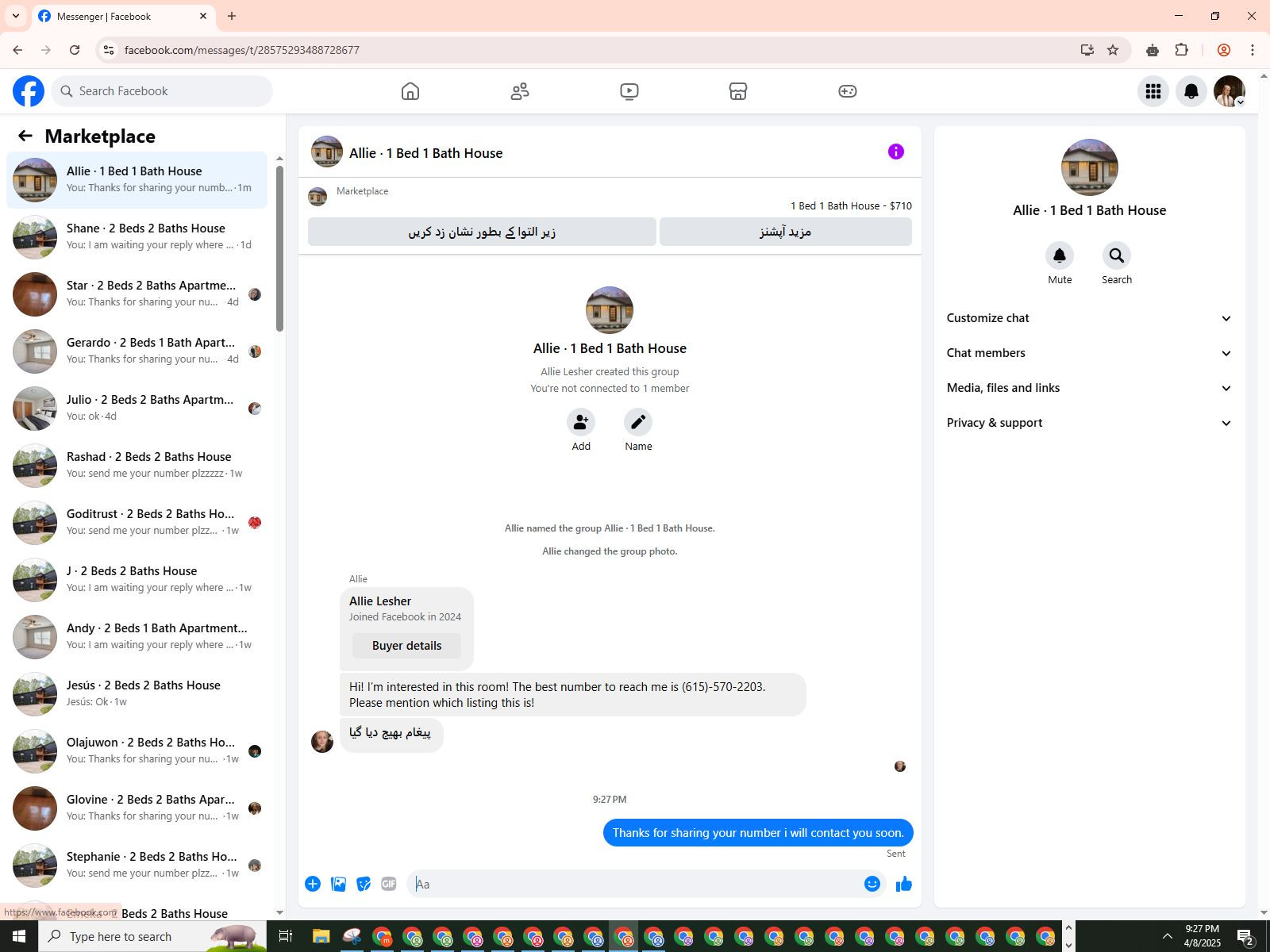The image size is (1270, 952).
Task: Open File Explorer from the taskbar
Action: coord(321,936)
